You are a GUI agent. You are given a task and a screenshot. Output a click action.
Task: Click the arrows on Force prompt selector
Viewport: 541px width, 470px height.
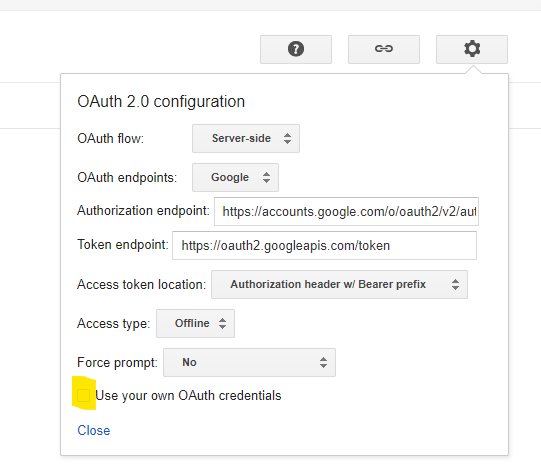(x=323, y=362)
